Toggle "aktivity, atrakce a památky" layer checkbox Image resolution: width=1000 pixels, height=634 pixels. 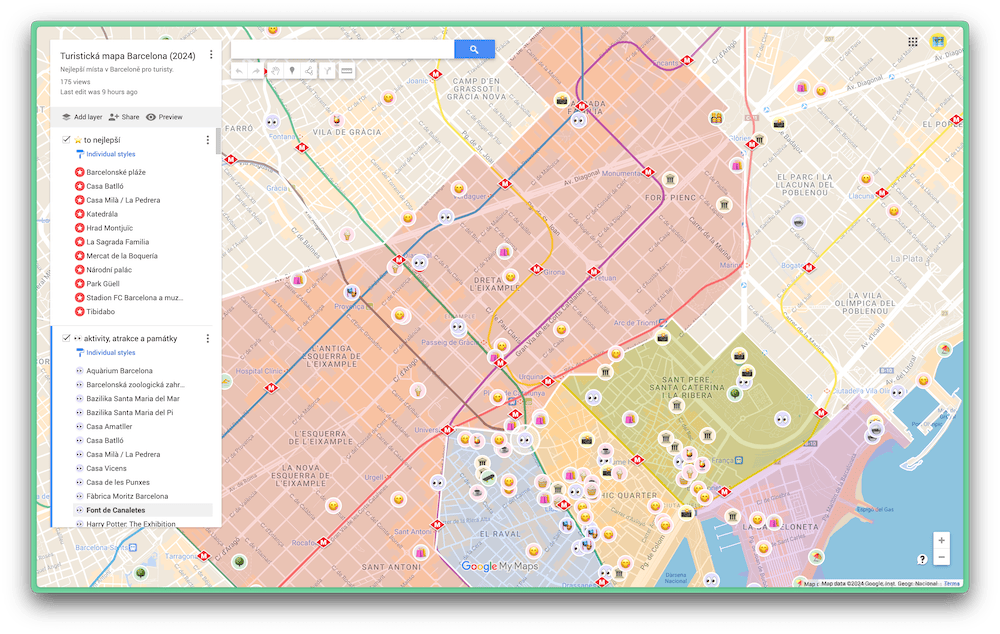click(66, 338)
